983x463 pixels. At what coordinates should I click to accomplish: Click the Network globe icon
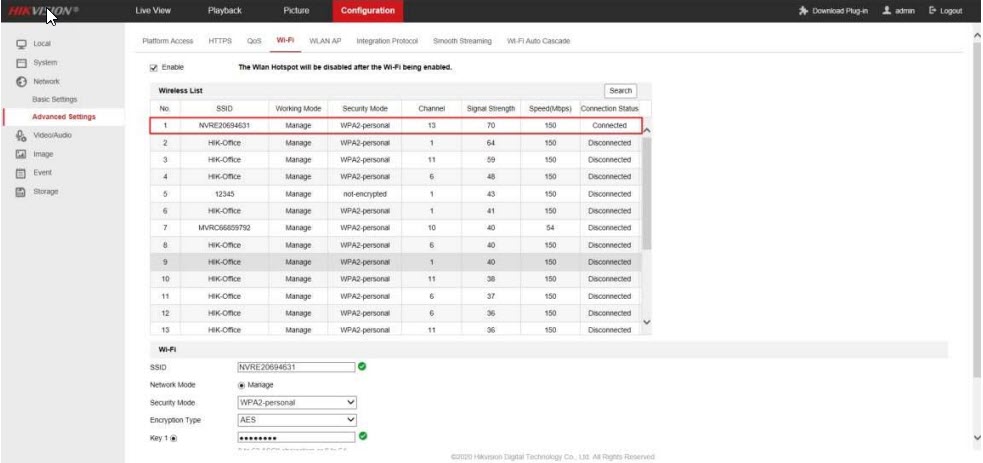coord(21,81)
